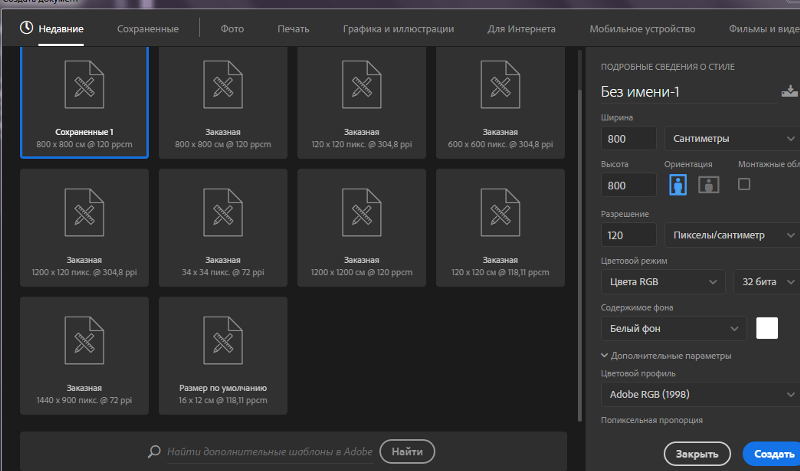Click Ширина width input field
This screenshot has width=800, height=471.
click(x=629, y=139)
